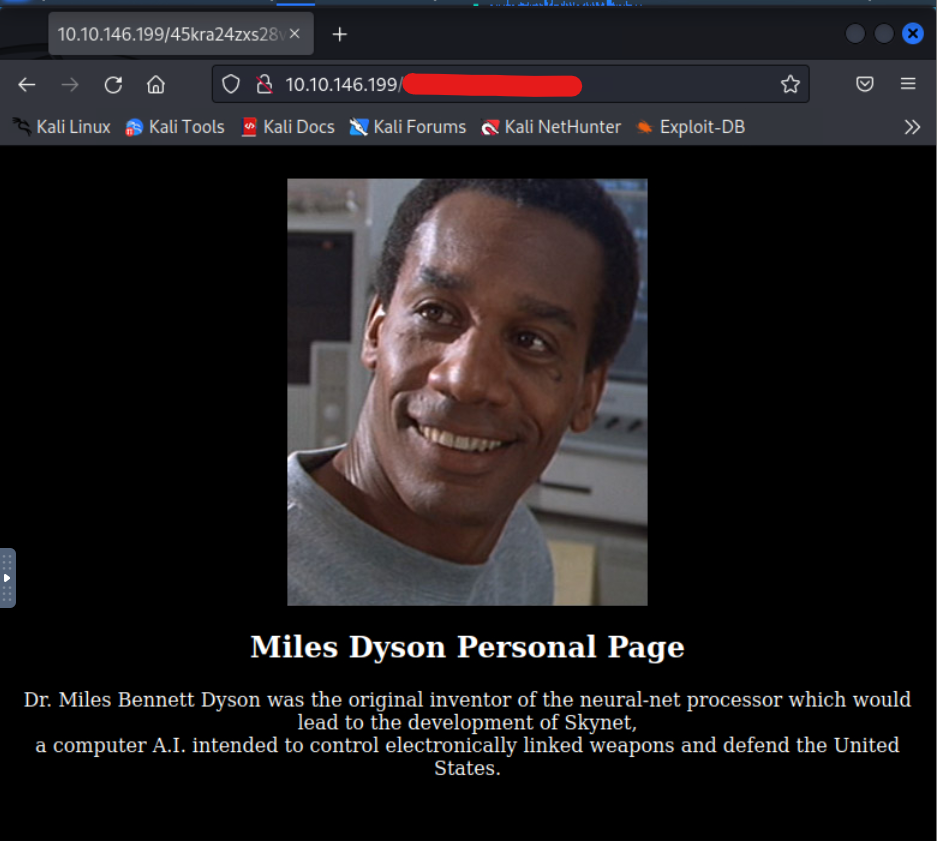The image size is (937, 841).
Task: Go to the Home page icon
Action: 156,85
